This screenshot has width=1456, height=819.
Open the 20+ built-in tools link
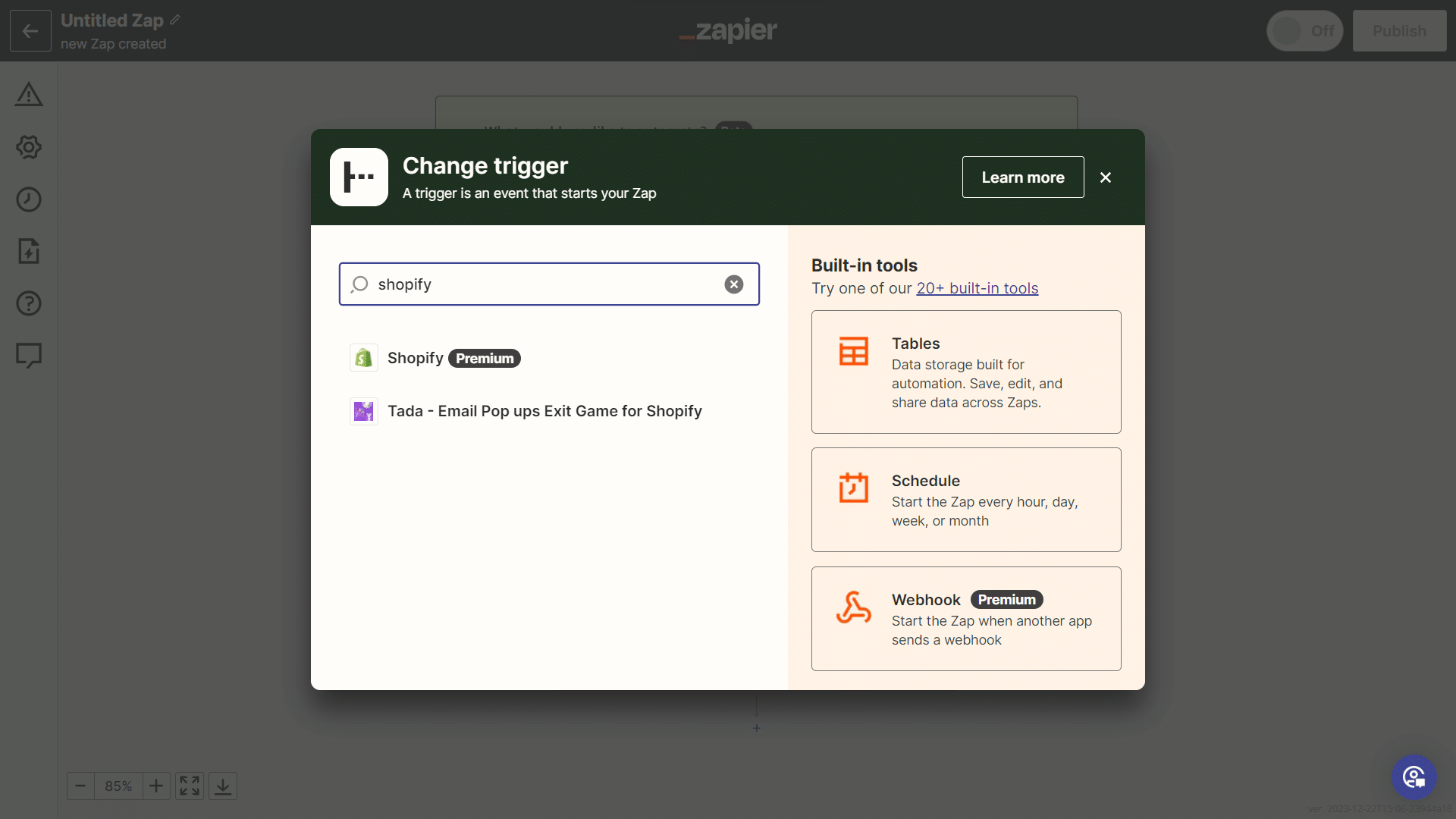(977, 288)
